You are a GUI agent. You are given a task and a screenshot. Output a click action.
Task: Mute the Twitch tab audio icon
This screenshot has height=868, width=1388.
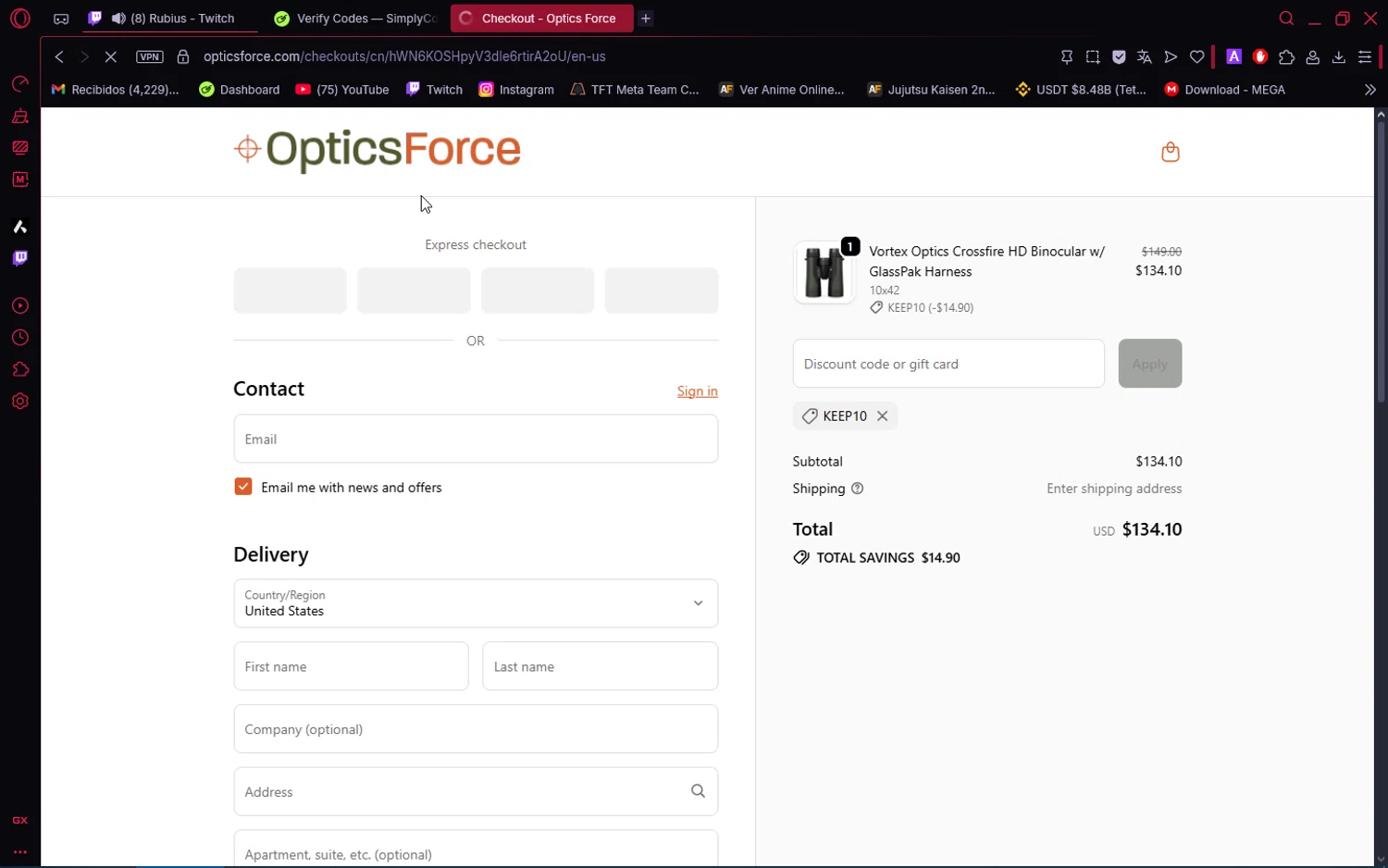[118, 19]
